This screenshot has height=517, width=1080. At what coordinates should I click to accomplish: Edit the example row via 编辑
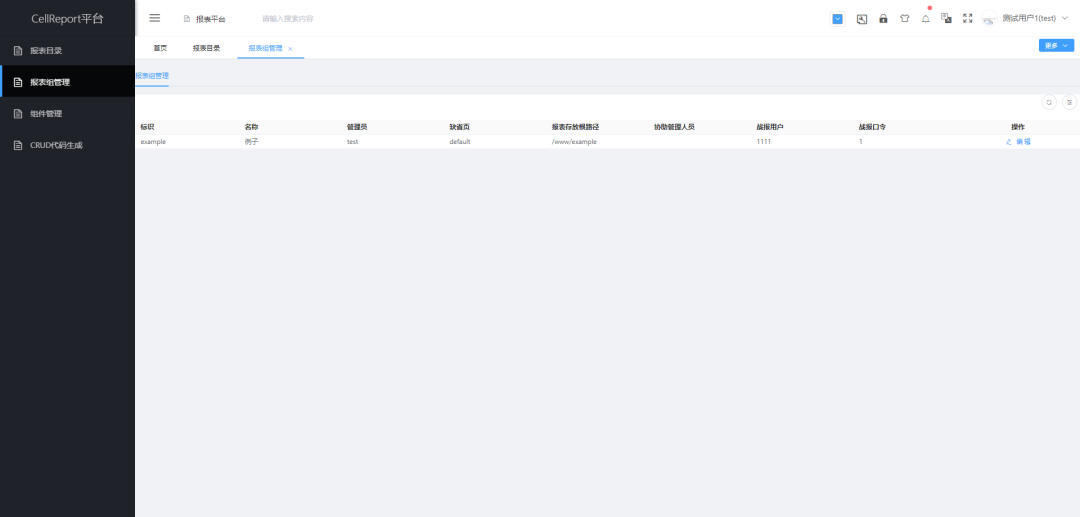(1019, 141)
